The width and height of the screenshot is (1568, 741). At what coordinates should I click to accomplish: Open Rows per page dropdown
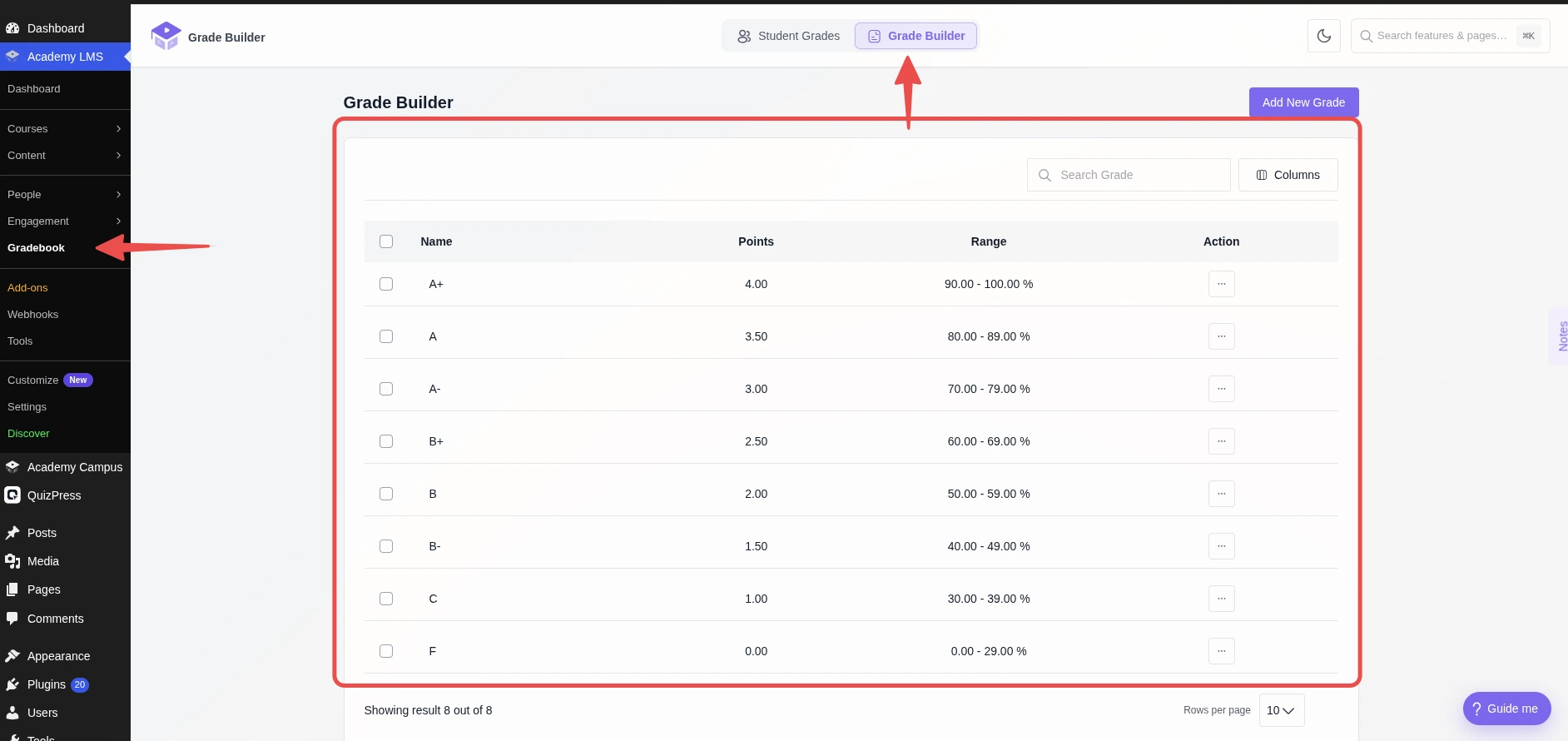point(1281,710)
